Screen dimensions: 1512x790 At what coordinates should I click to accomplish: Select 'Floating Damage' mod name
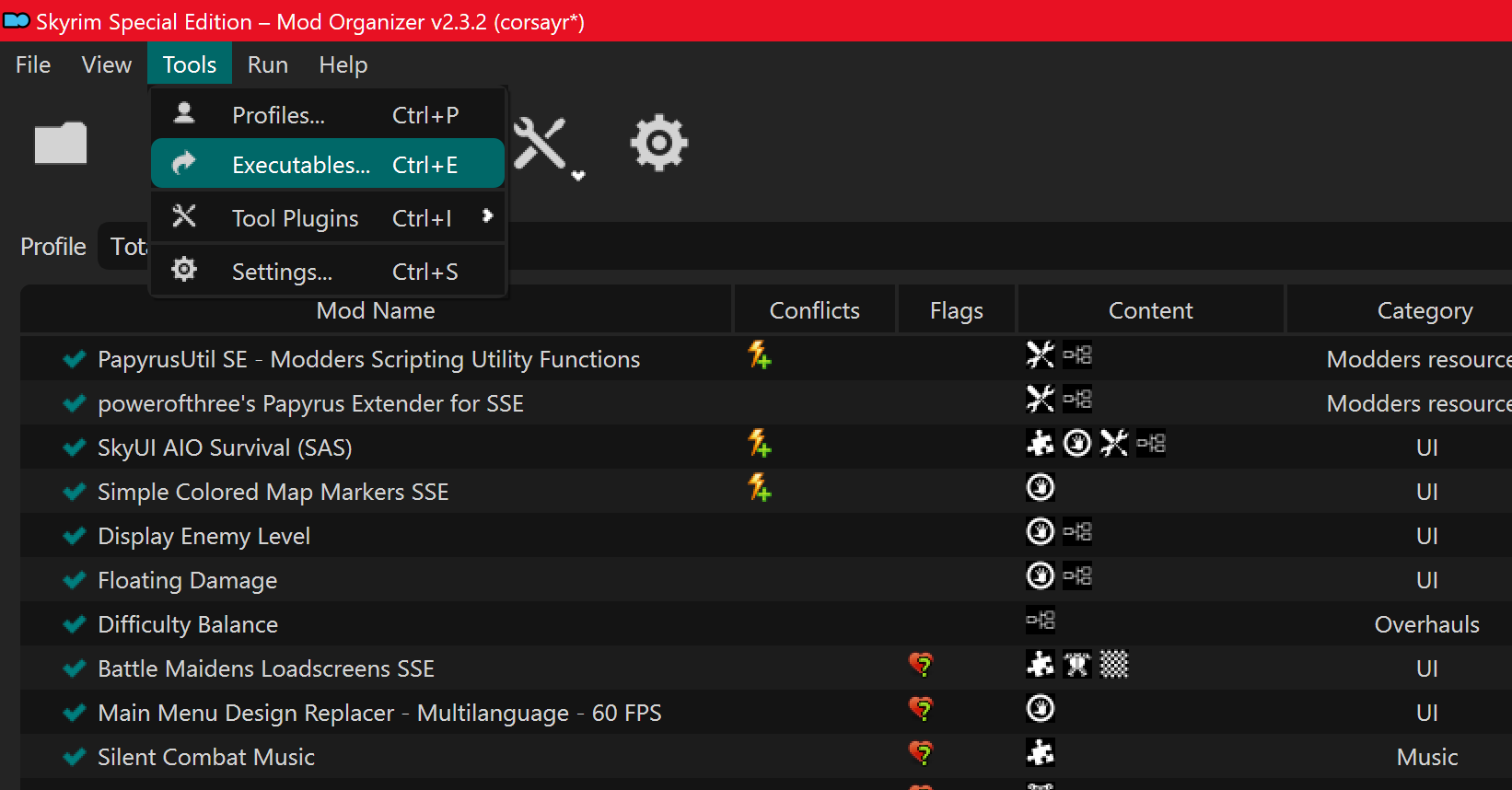click(x=188, y=580)
